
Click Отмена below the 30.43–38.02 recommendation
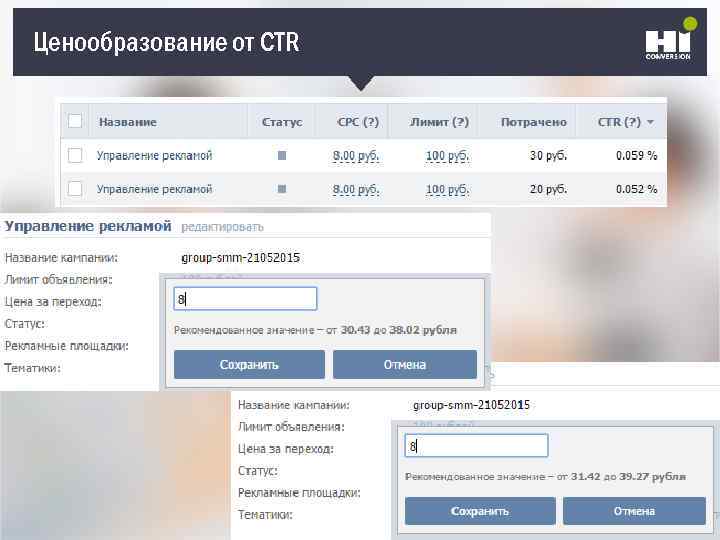(x=405, y=365)
